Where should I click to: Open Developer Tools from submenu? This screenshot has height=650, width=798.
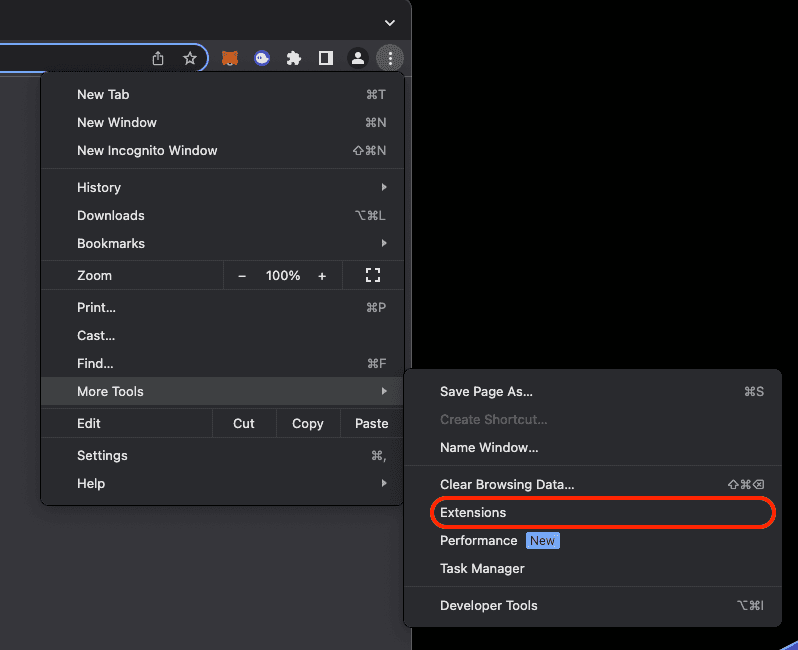593,606
